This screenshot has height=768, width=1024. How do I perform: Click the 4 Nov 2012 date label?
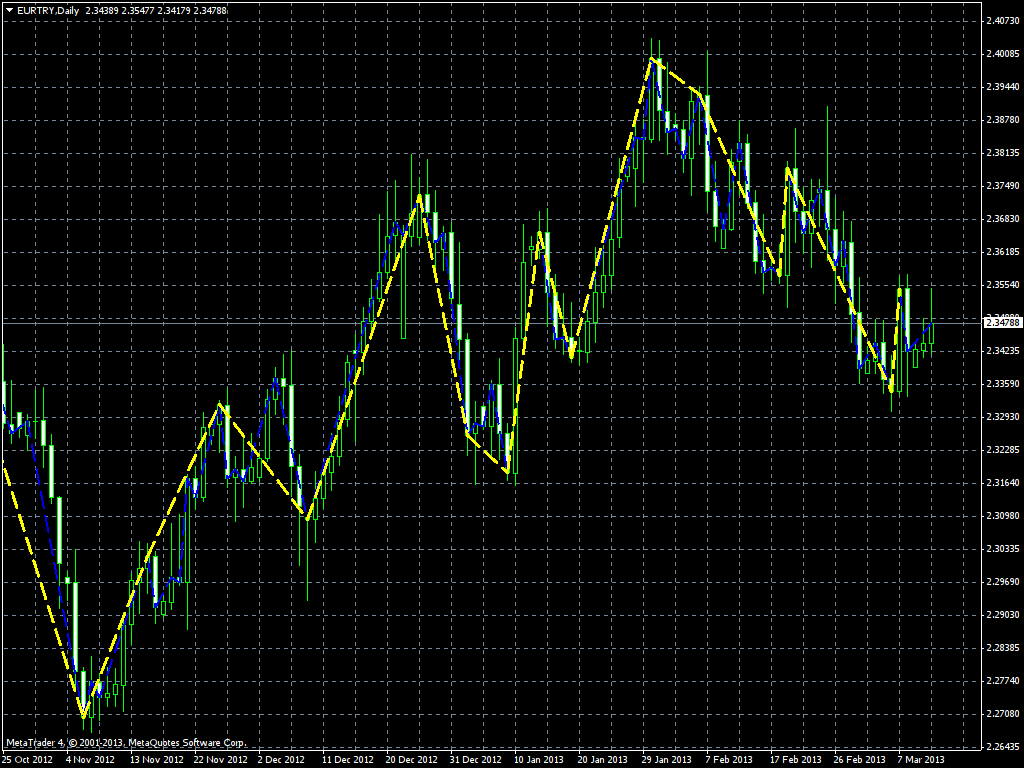[x=90, y=759]
